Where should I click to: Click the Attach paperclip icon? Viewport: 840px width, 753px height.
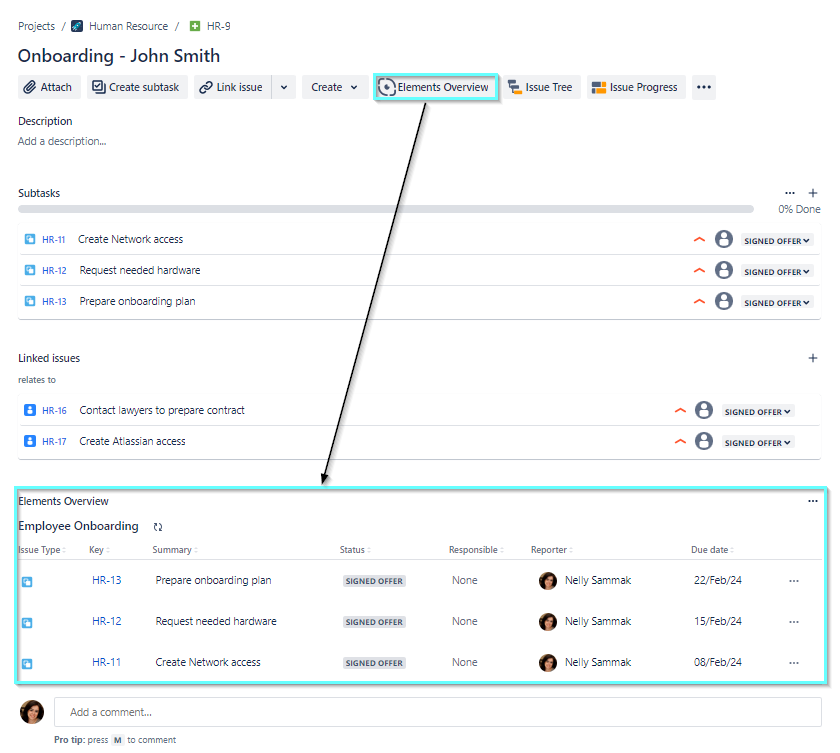tap(29, 87)
